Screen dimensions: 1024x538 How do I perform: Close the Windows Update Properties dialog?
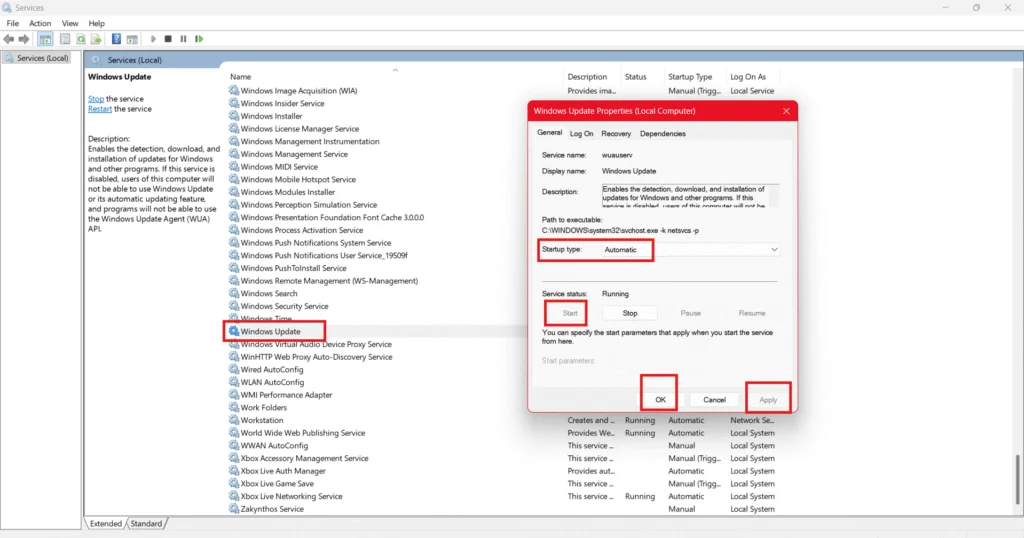pos(786,111)
